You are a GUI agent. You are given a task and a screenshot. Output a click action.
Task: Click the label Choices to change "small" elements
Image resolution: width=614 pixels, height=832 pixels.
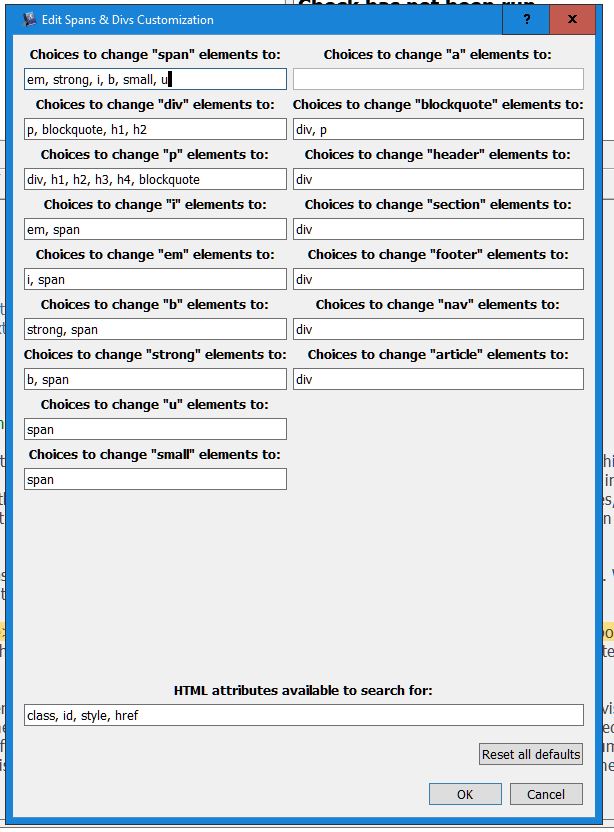coord(154,455)
